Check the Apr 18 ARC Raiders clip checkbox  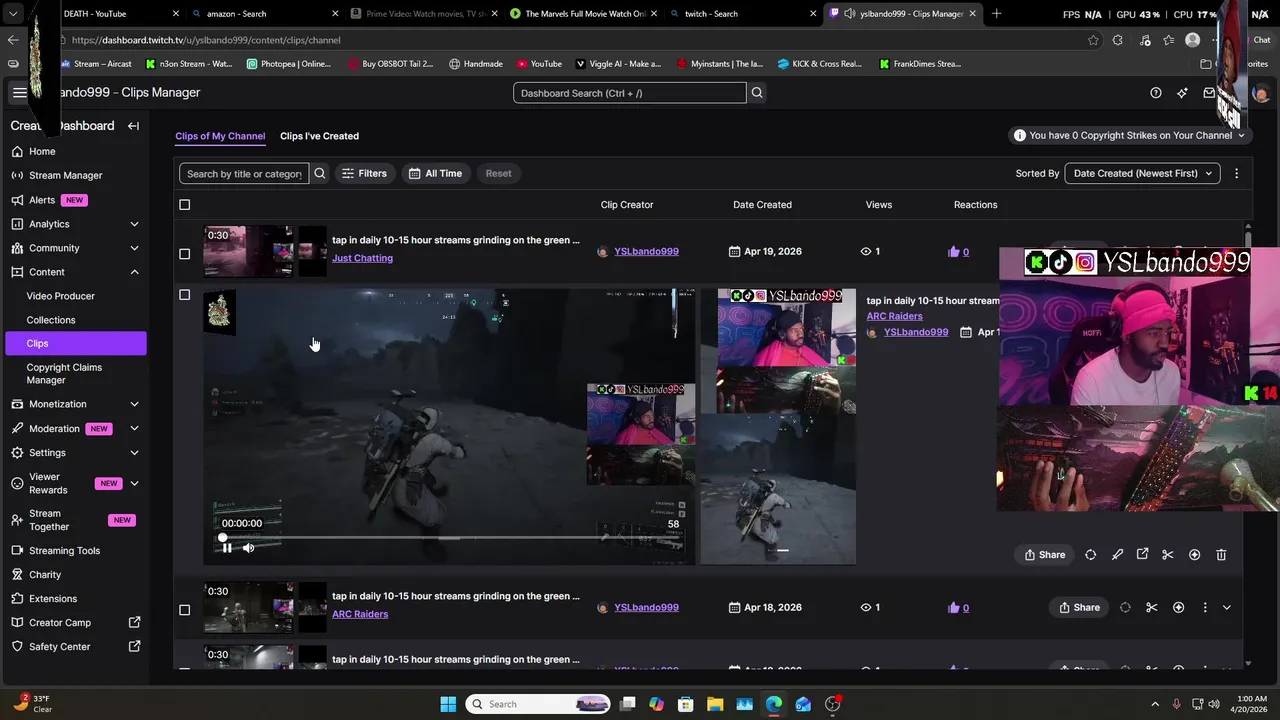[184, 610]
